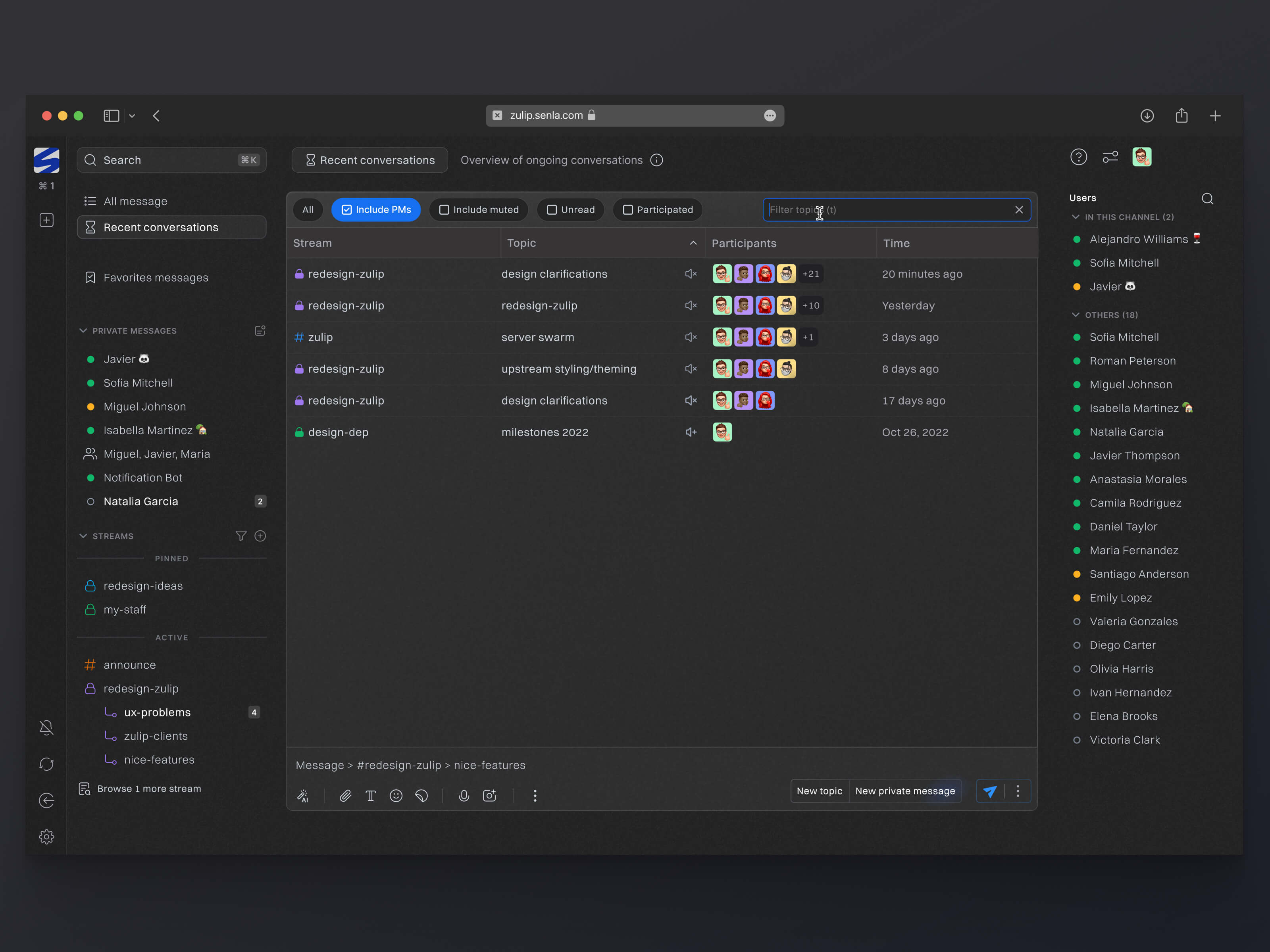The image size is (1270, 952).
Task: Unmute the server swarm topic
Action: (690, 338)
